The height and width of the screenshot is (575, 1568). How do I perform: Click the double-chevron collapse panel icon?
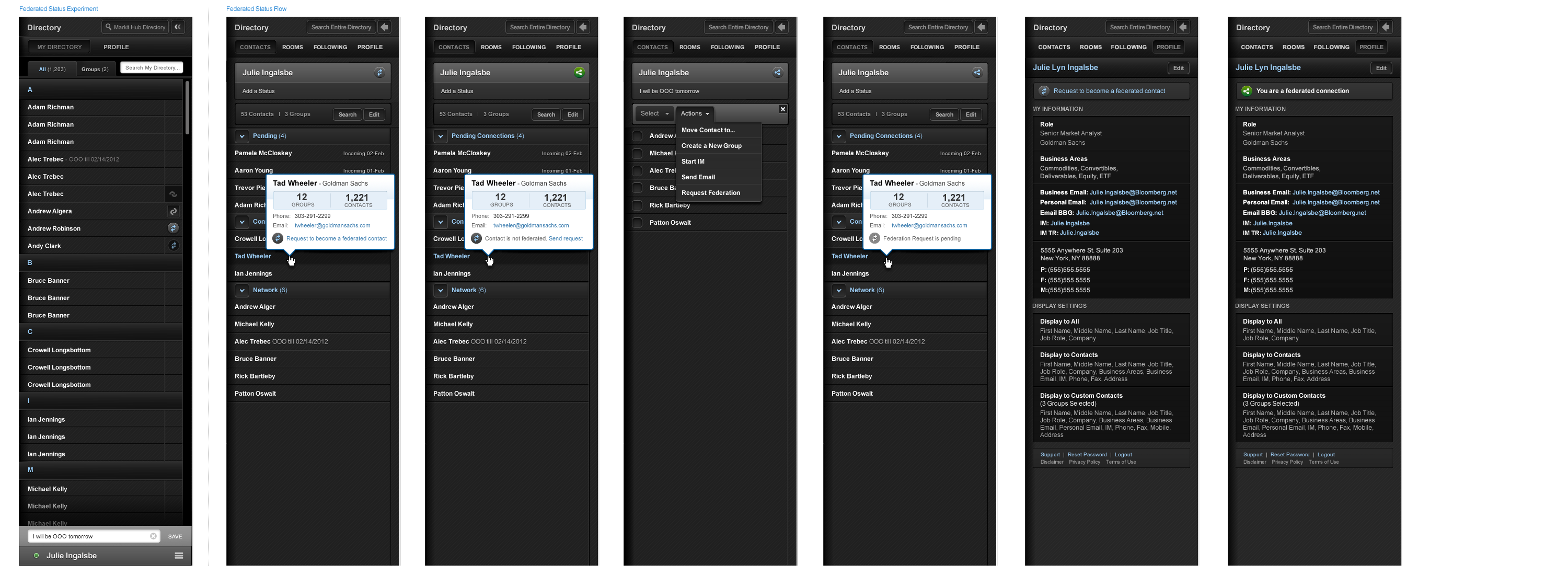(x=178, y=27)
